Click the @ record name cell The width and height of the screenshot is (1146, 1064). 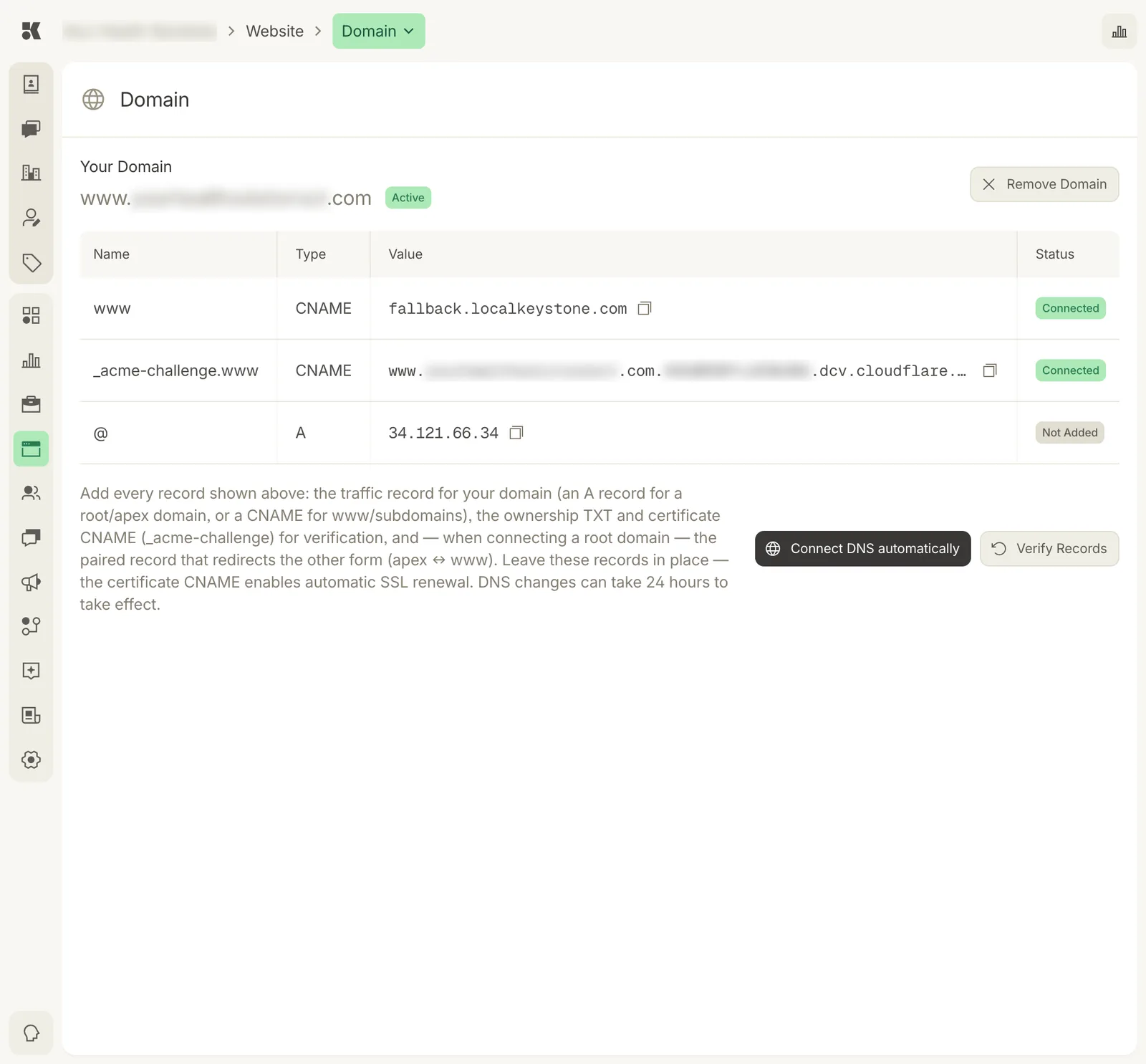[x=100, y=433]
